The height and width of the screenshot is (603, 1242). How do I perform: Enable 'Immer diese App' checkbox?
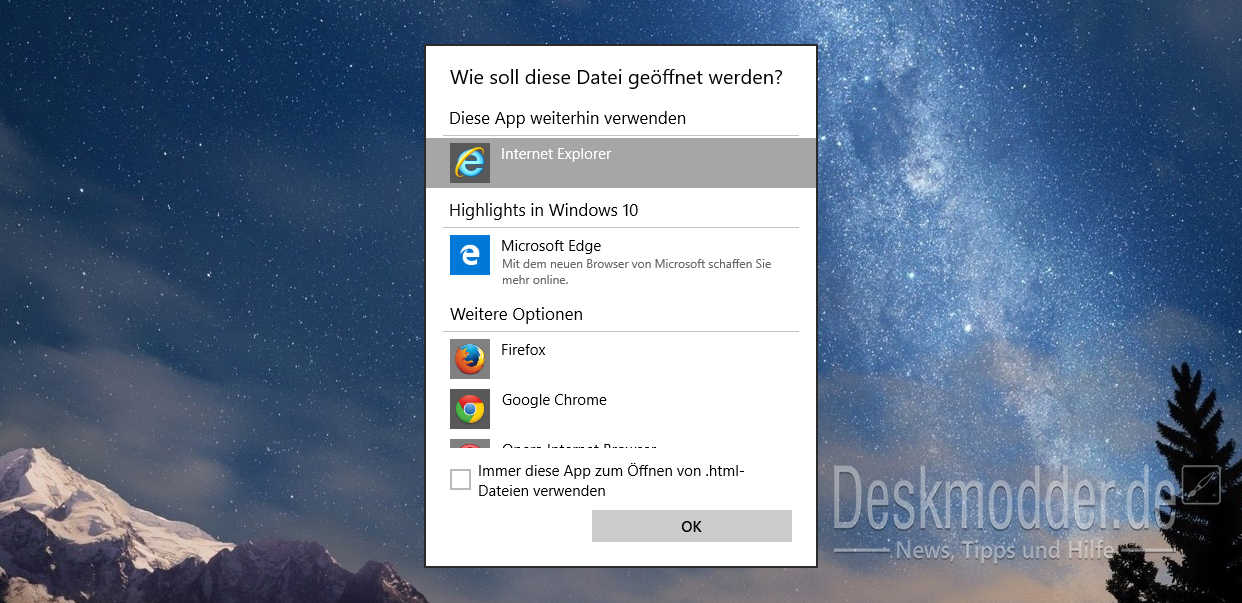click(x=460, y=480)
